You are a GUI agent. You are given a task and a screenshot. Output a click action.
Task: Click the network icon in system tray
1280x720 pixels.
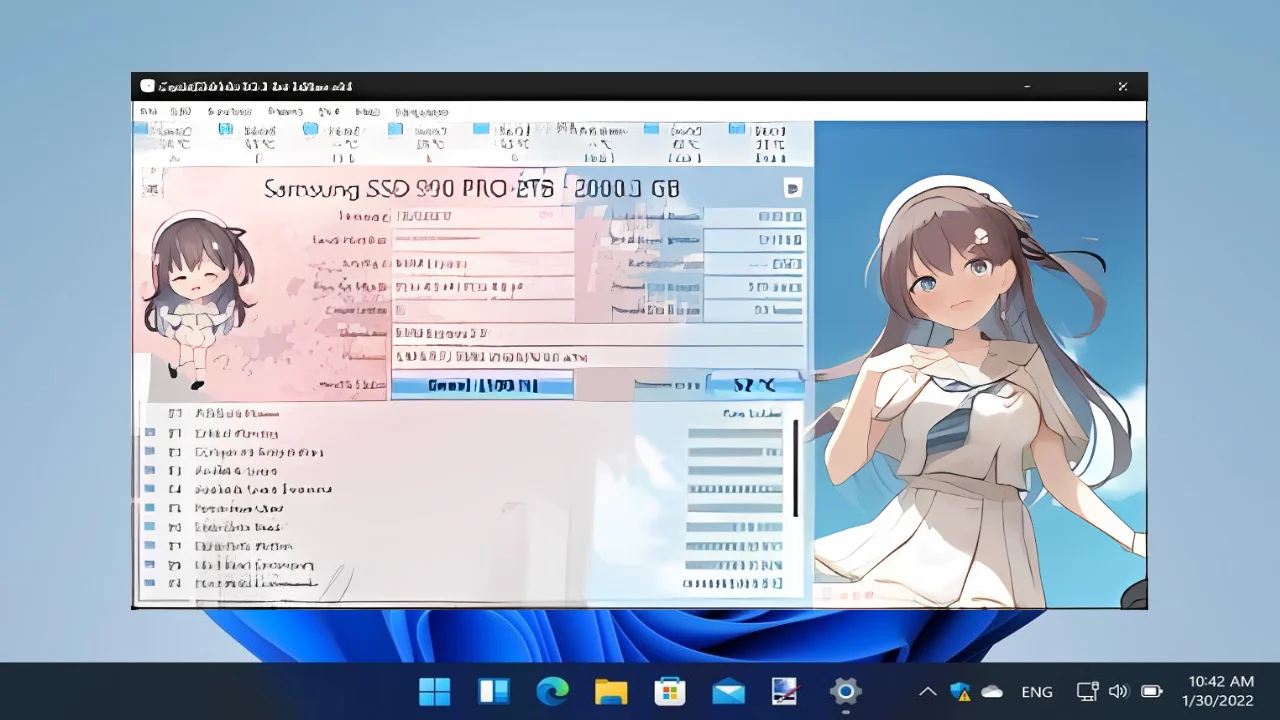[1087, 691]
